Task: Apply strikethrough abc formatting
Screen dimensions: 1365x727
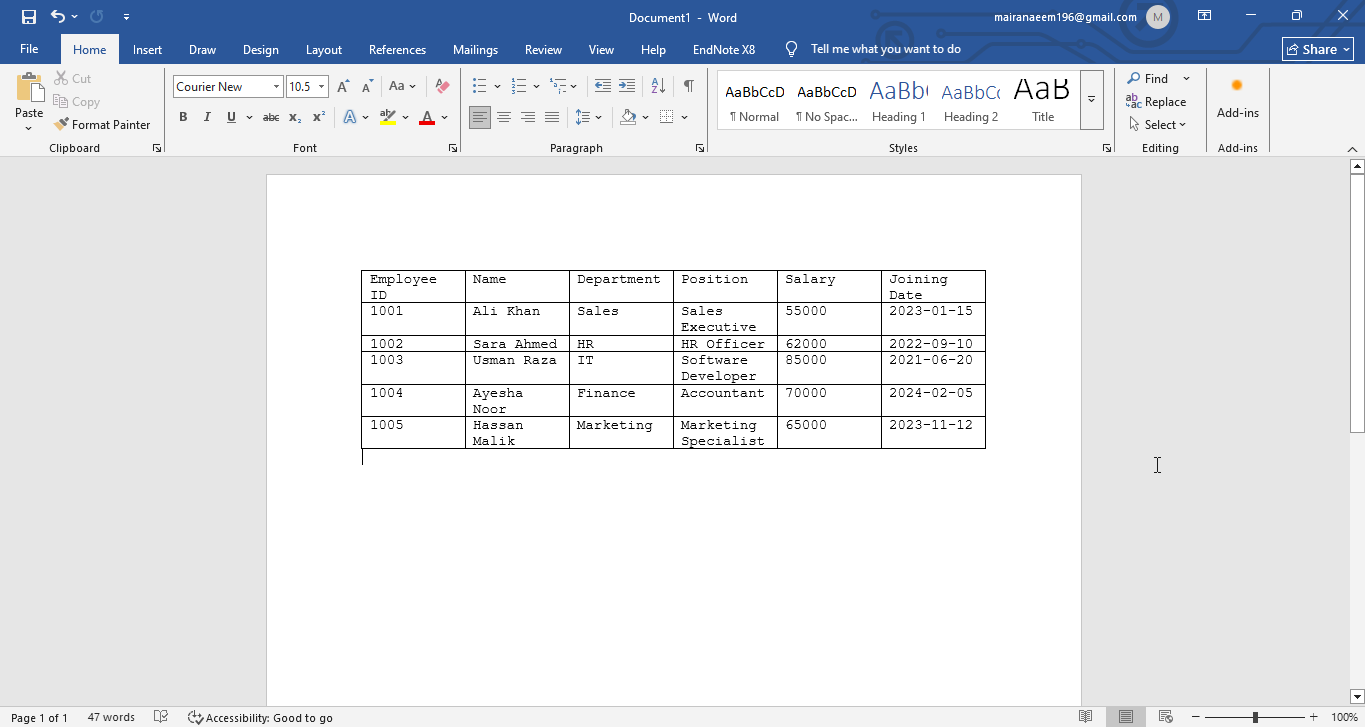Action: click(x=271, y=117)
